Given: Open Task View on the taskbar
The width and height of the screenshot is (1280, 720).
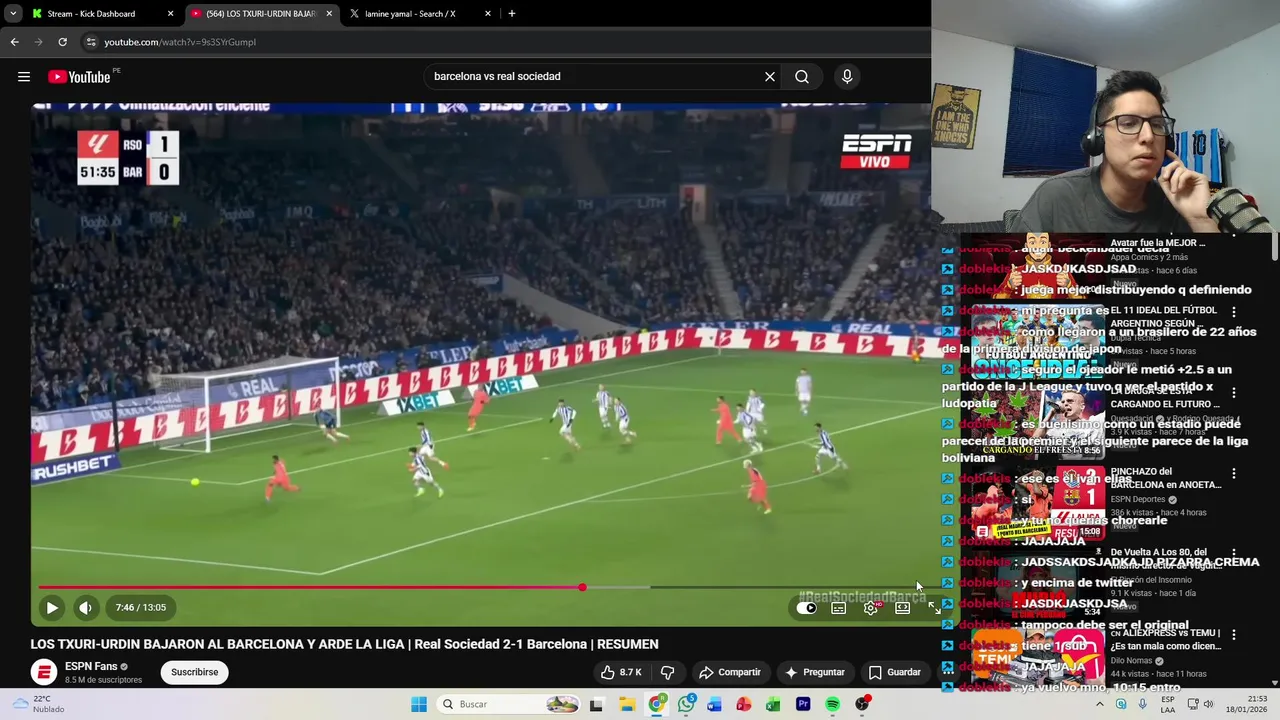Looking at the screenshot, I should tap(597, 704).
